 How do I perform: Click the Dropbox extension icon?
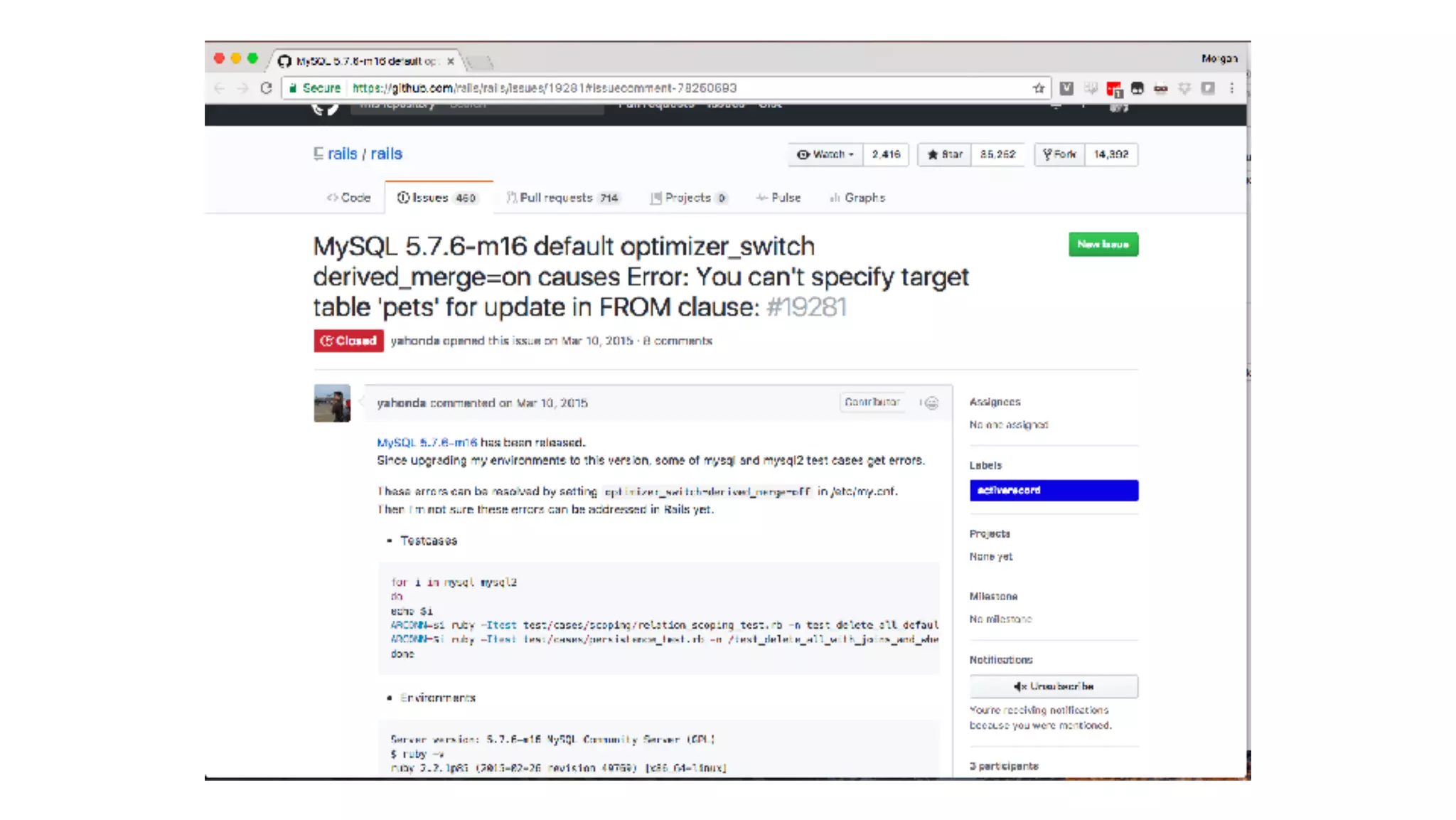pyautogui.click(x=1184, y=88)
